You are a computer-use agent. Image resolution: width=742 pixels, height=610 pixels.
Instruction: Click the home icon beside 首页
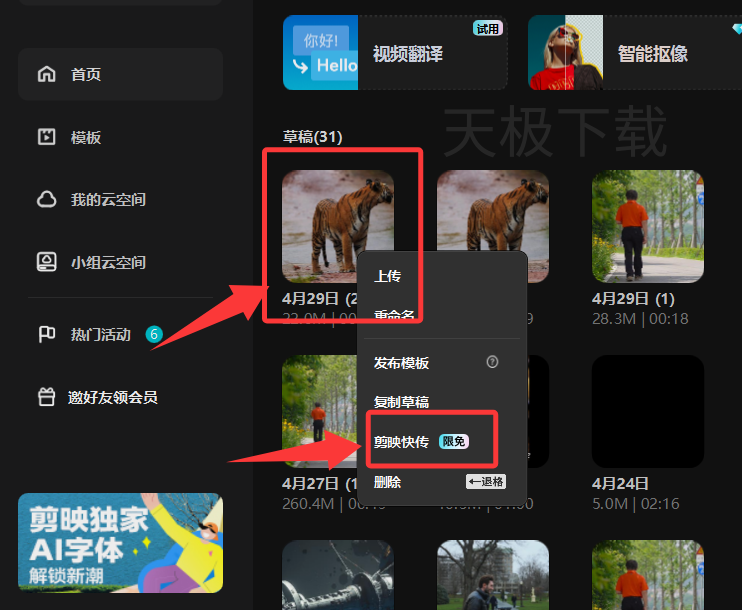[x=46, y=74]
